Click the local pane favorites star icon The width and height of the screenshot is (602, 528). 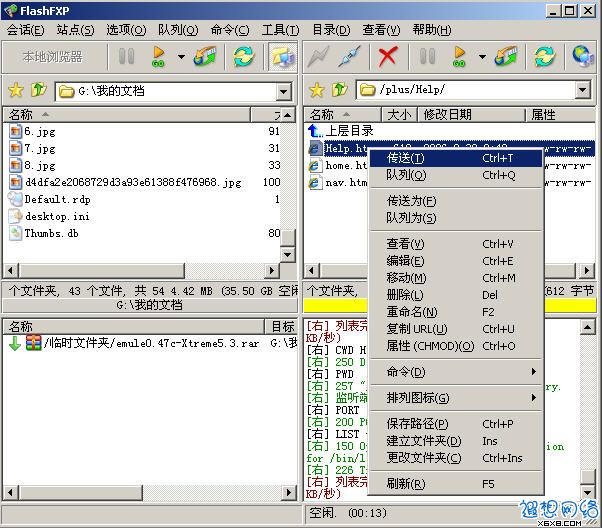point(16,90)
